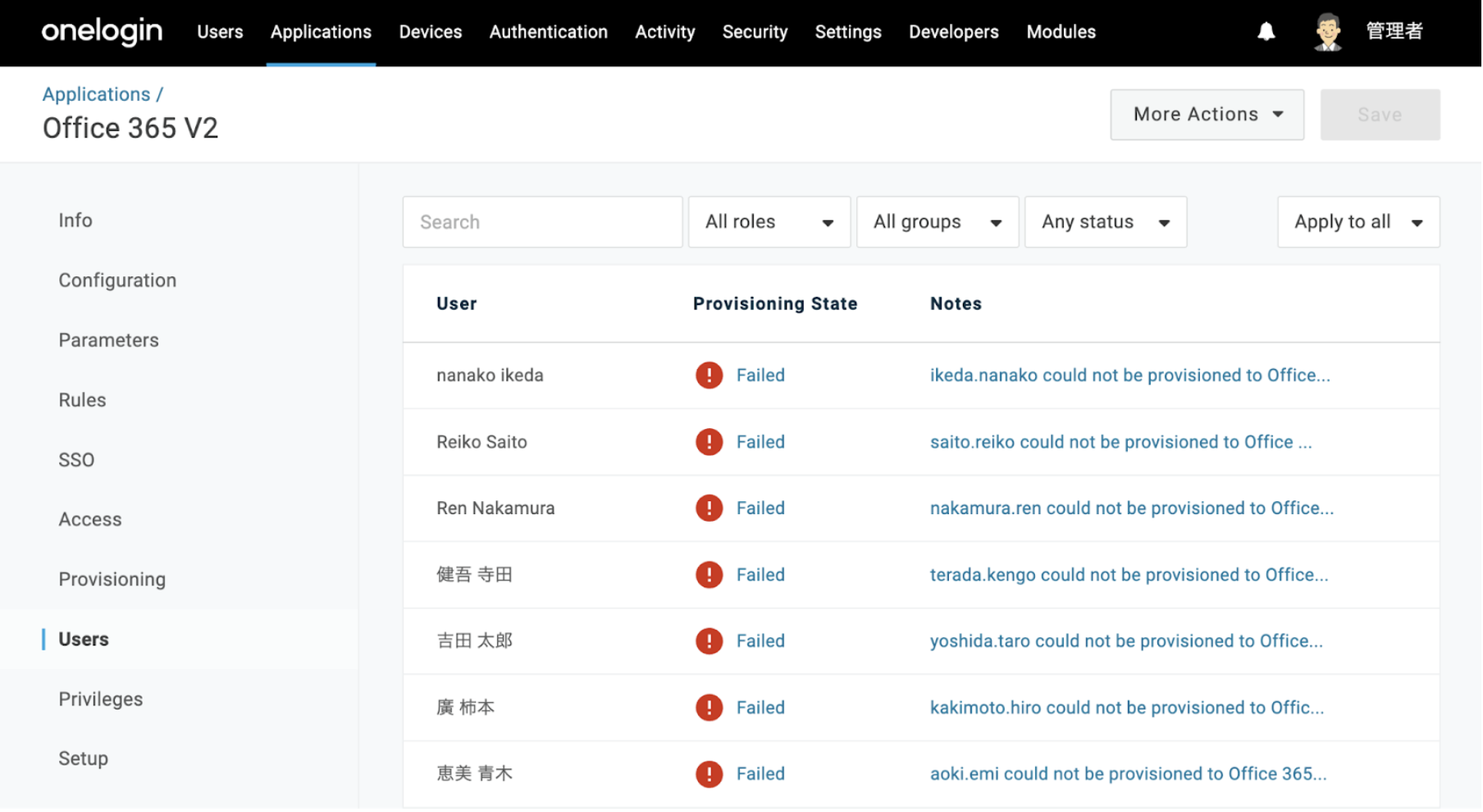This screenshot has width=1483, height=812.
Task: Go to the Configuration section
Action: (x=118, y=281)
